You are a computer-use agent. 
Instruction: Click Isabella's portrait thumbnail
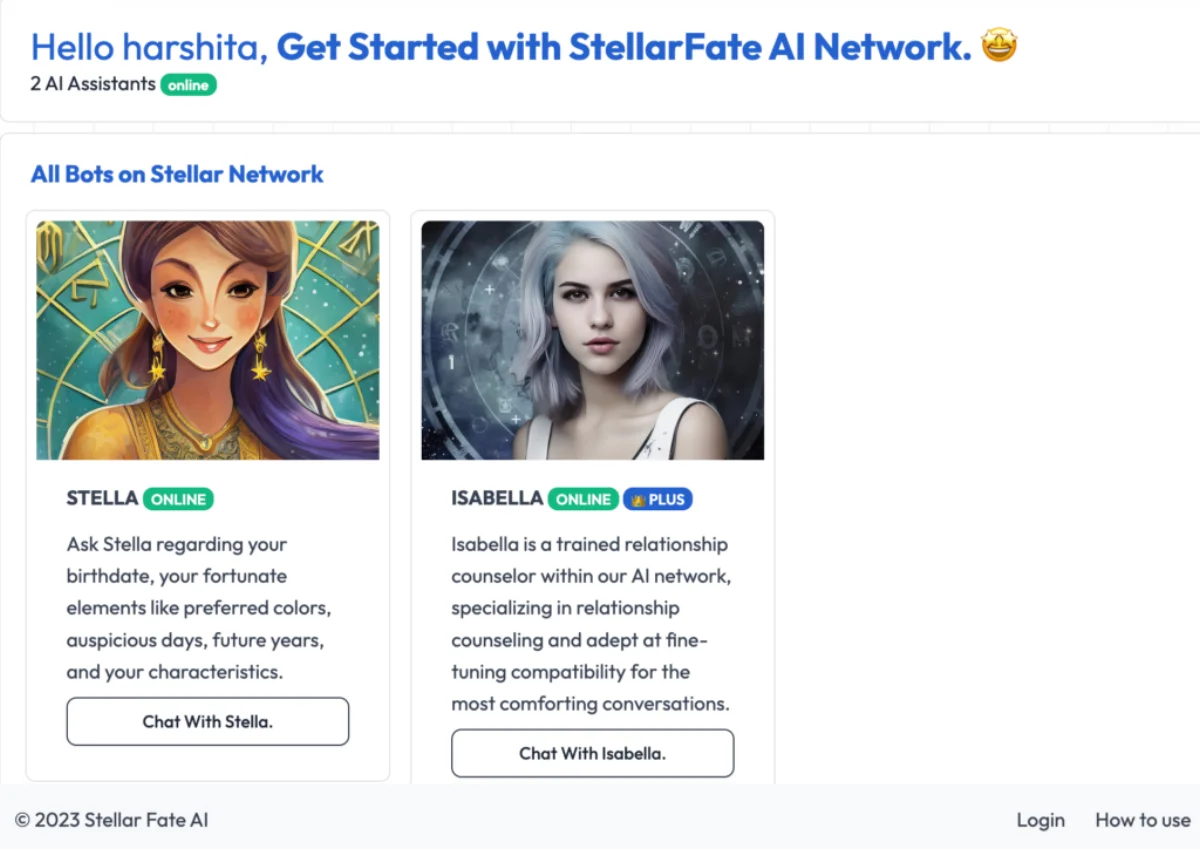coord(592,340)
